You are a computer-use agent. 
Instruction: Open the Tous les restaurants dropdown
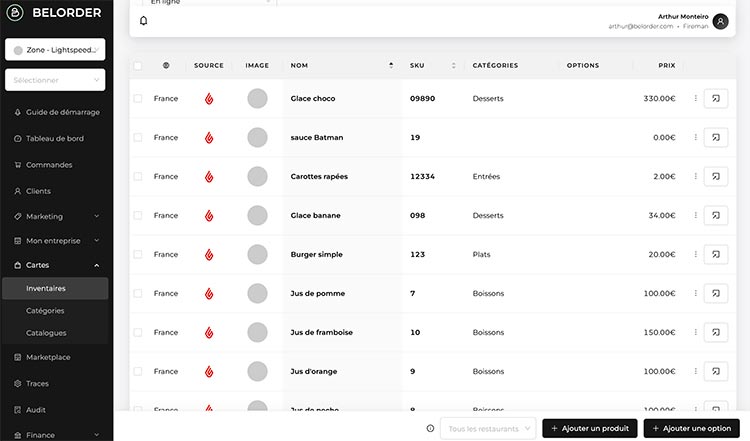click(488, 429)
